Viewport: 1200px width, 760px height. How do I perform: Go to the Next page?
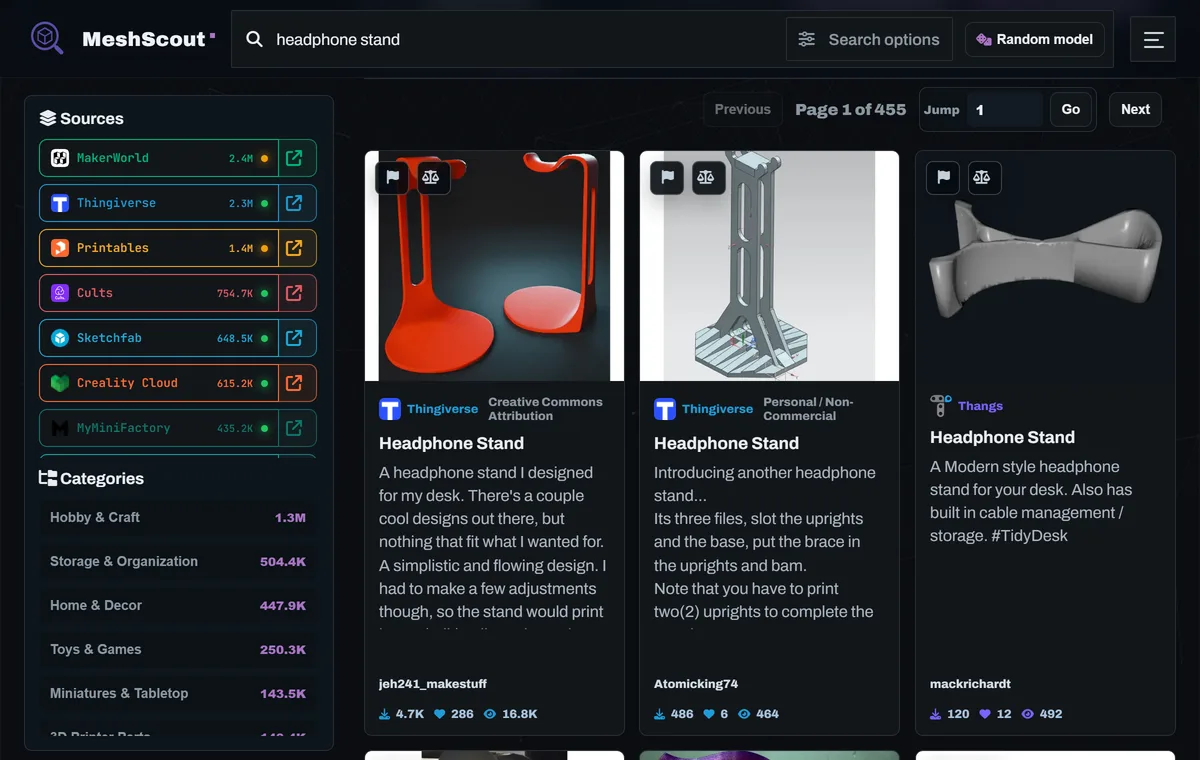pyautogui.click(x=1135, y=110)
